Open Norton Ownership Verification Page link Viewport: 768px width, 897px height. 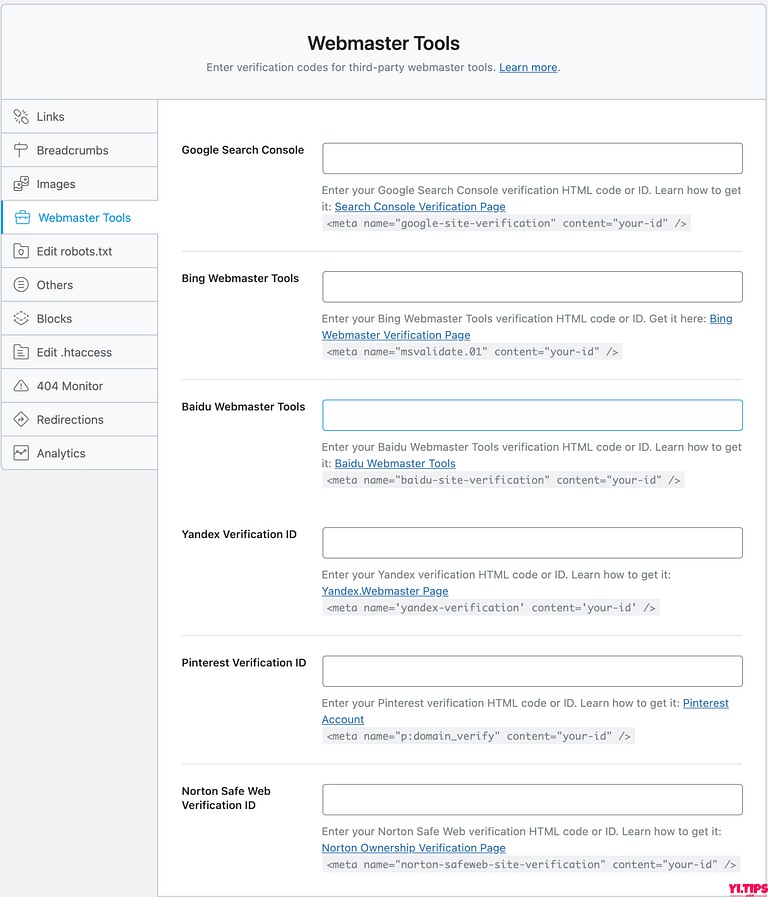[413, 848]
